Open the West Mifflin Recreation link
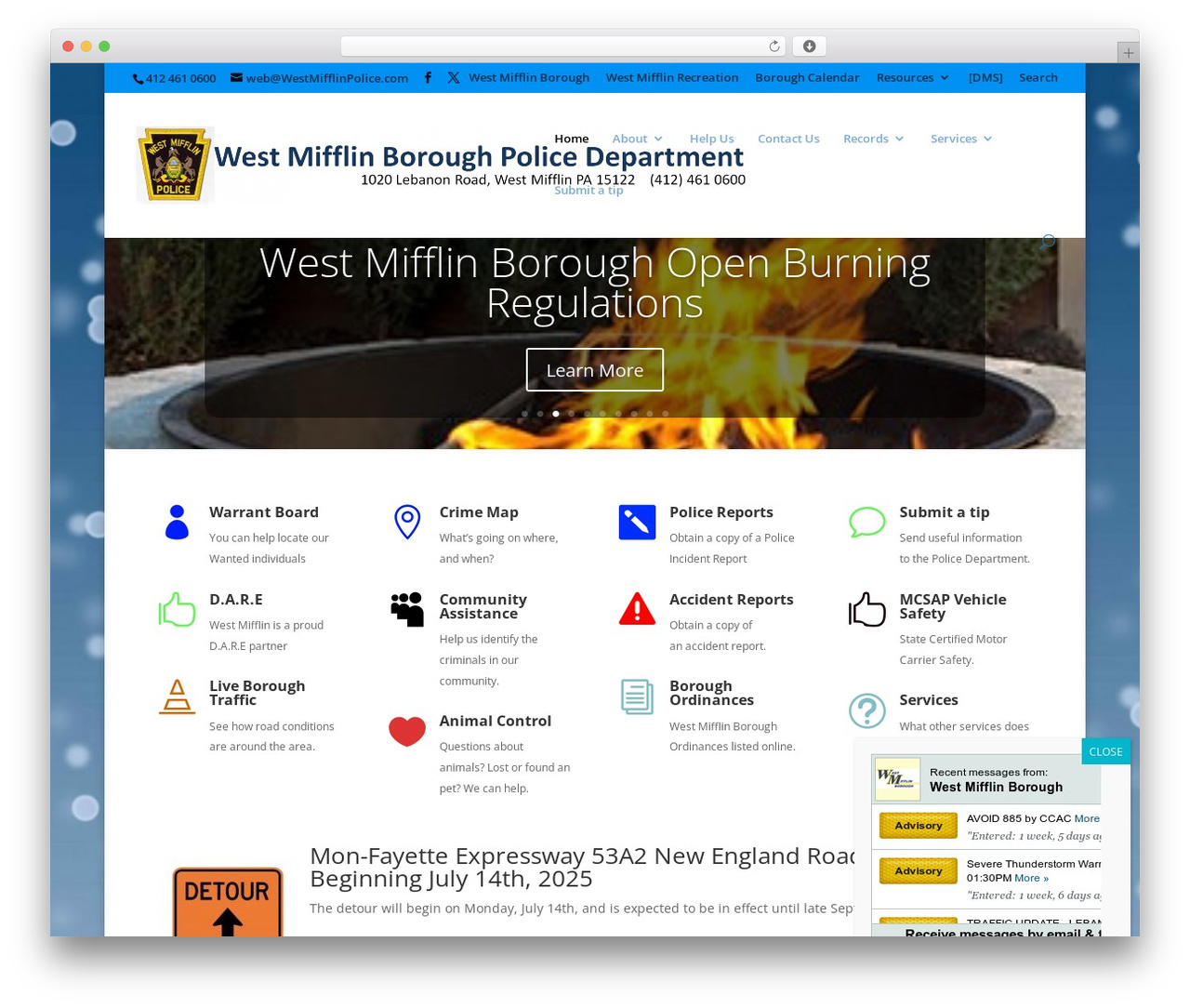Image resolution: width=1190 pixels, height=1008 pixels. click(x=672, y=78)
